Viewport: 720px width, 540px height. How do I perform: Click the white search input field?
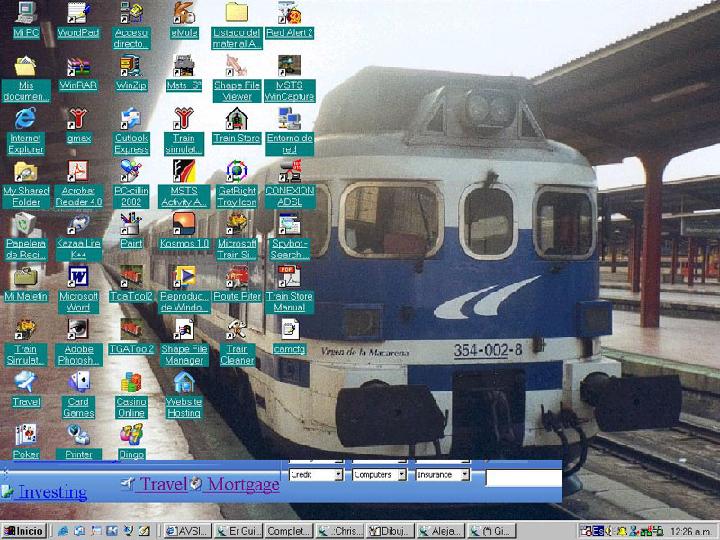[522, 479]
